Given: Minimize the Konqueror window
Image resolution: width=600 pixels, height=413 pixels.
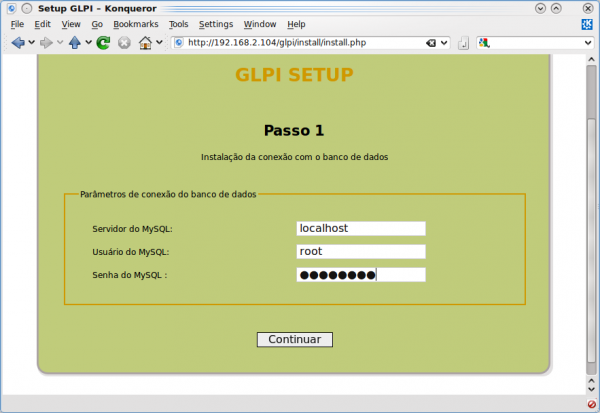Looking at the screenshot, I should point(540,8).
